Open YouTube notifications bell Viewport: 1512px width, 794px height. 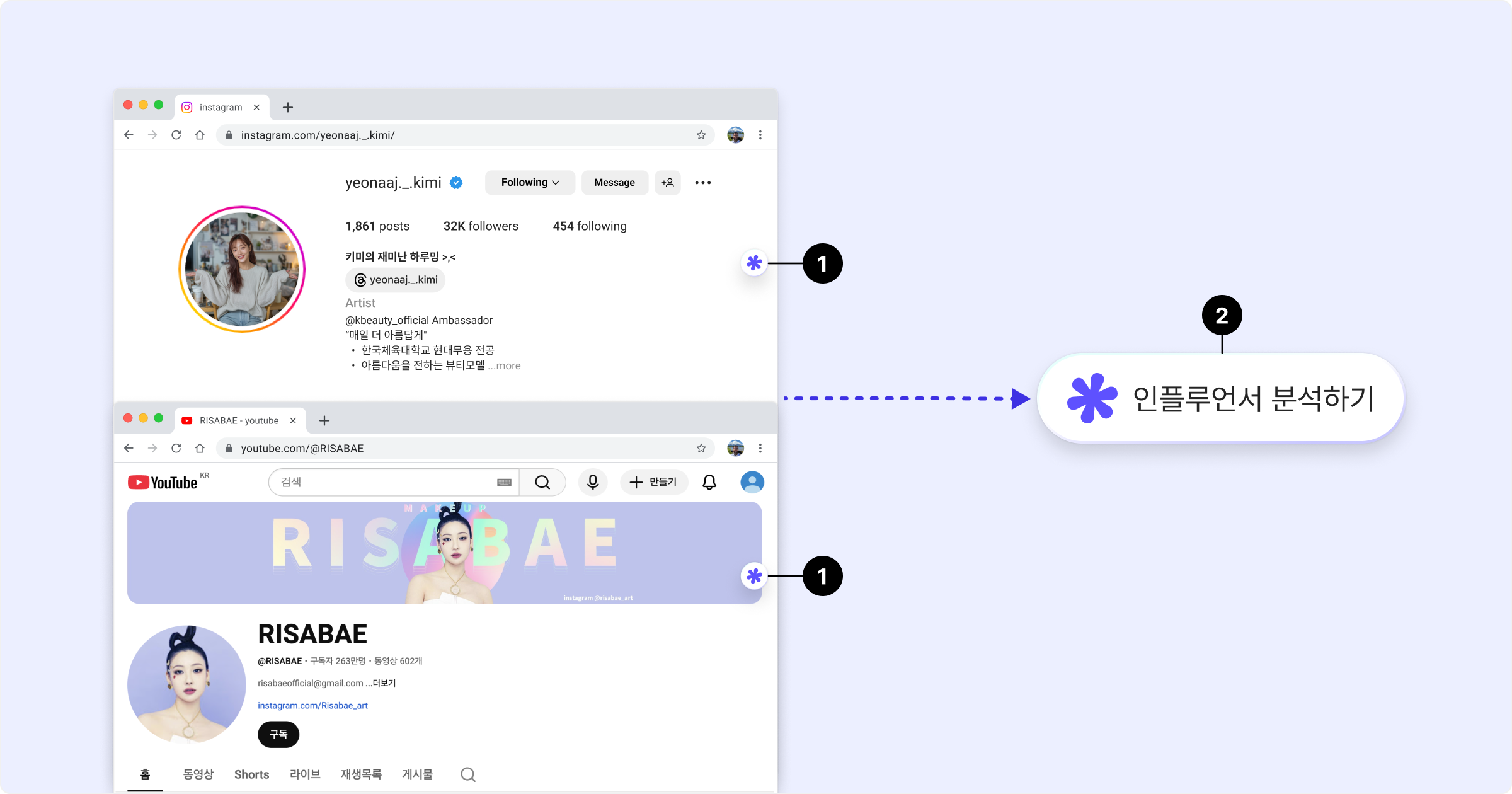tap(709, 482)
